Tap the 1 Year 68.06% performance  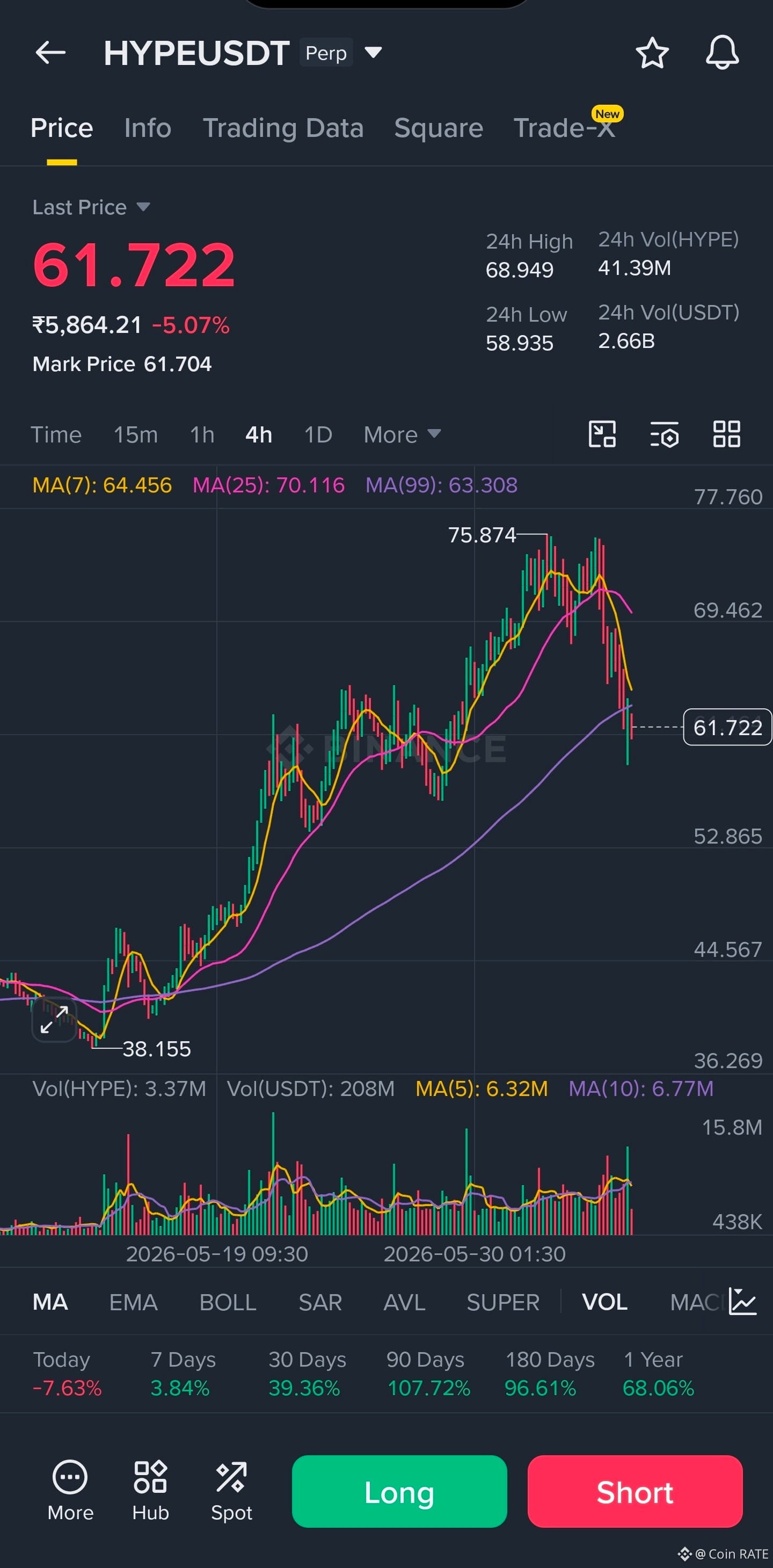(x=658, y=1374)
